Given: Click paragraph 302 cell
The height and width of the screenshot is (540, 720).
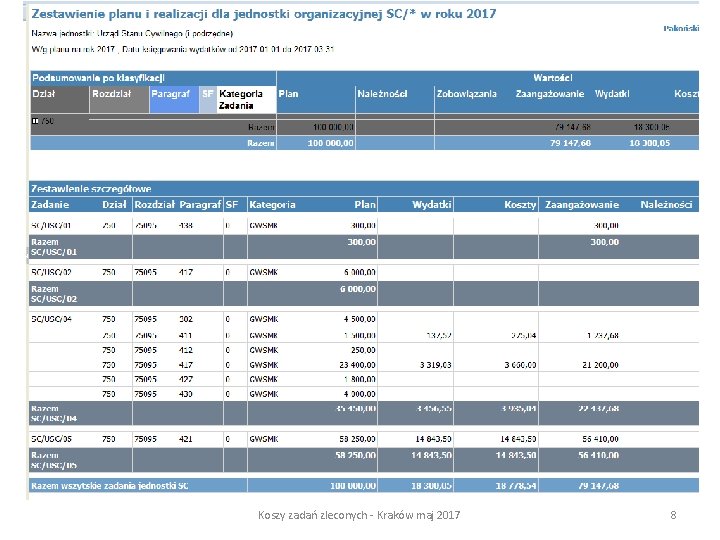Looking at the screenshot, I should (x=186, y=319).
